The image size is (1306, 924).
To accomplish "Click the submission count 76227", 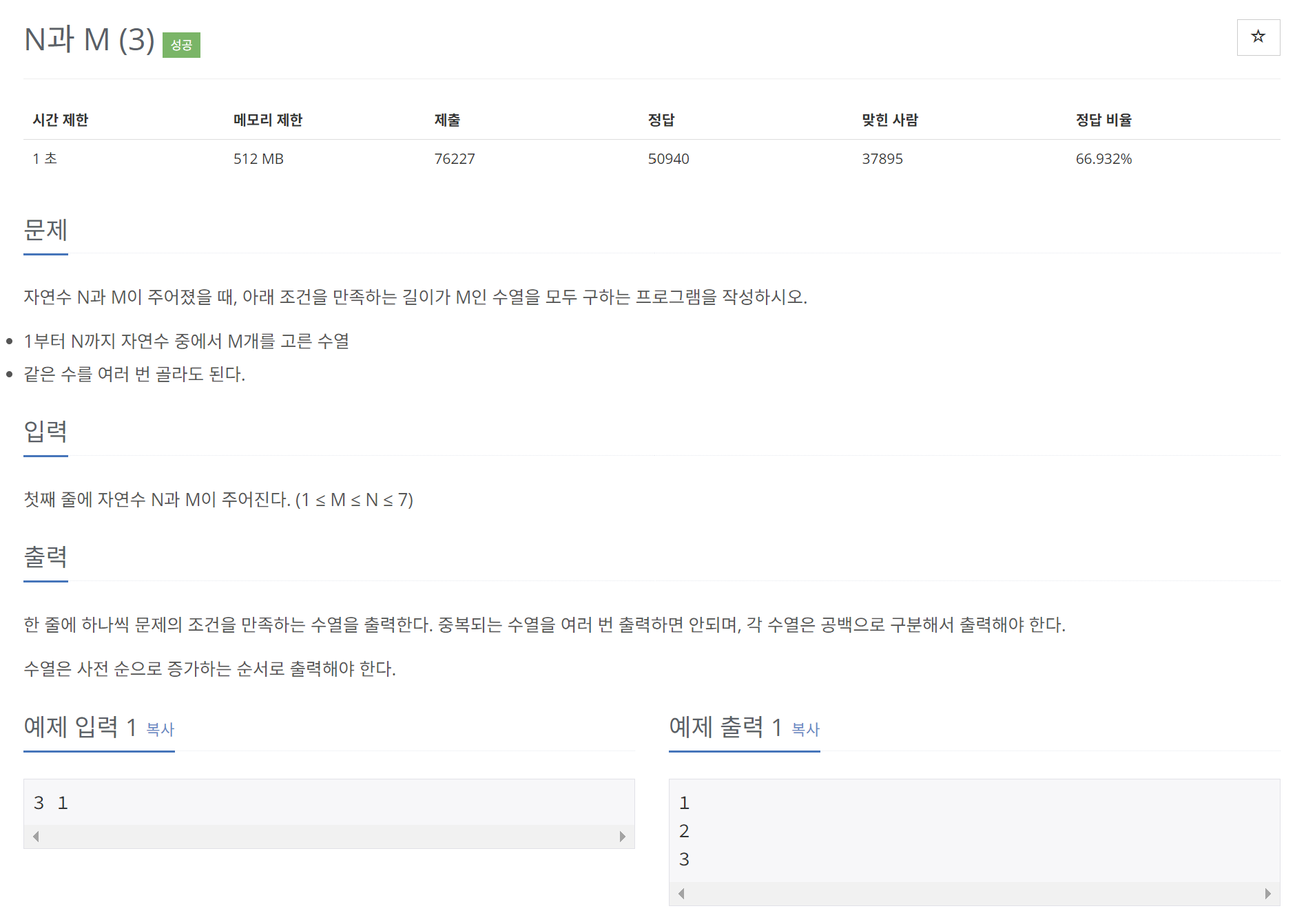I will [x=455, y=158].
